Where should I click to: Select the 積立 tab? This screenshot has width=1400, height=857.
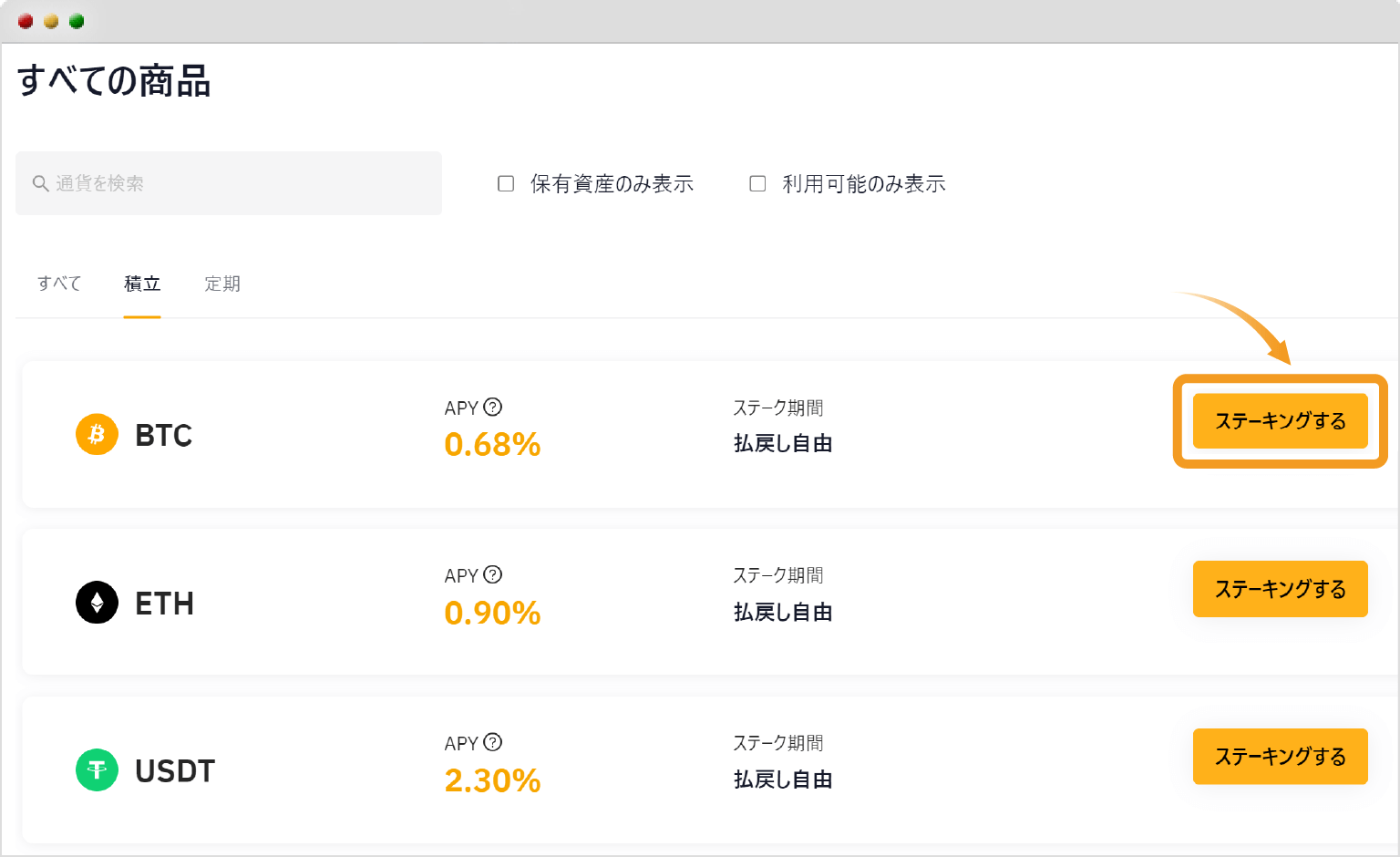tap(142, 284)
